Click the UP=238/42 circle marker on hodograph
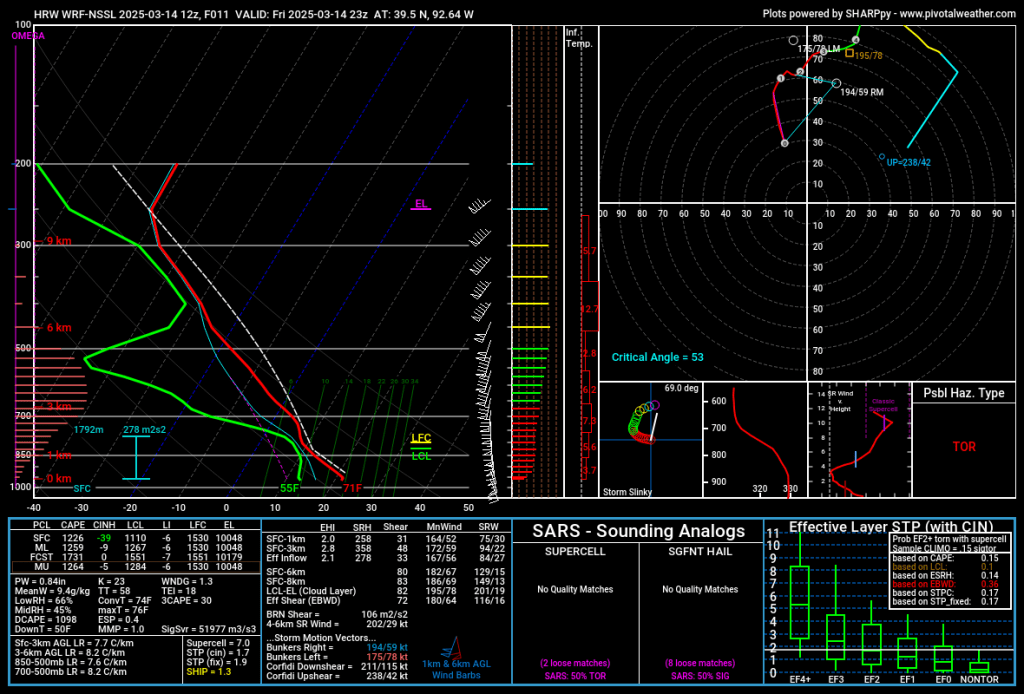The image size is (1024, 694). (882, 157)
